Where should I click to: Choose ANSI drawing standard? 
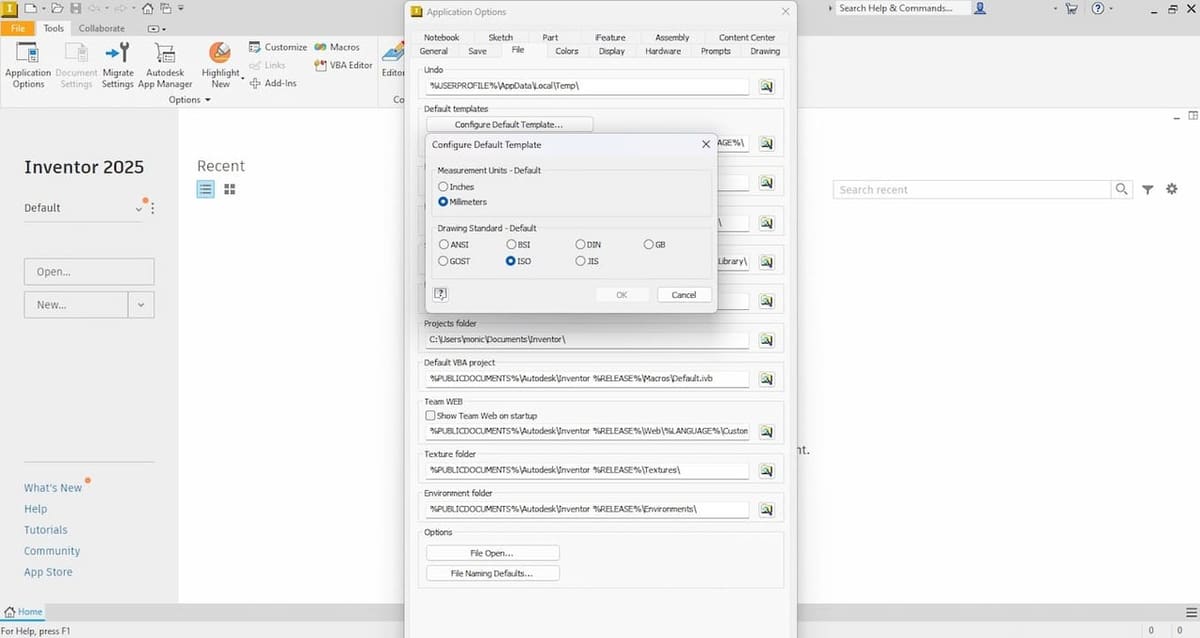454,245
